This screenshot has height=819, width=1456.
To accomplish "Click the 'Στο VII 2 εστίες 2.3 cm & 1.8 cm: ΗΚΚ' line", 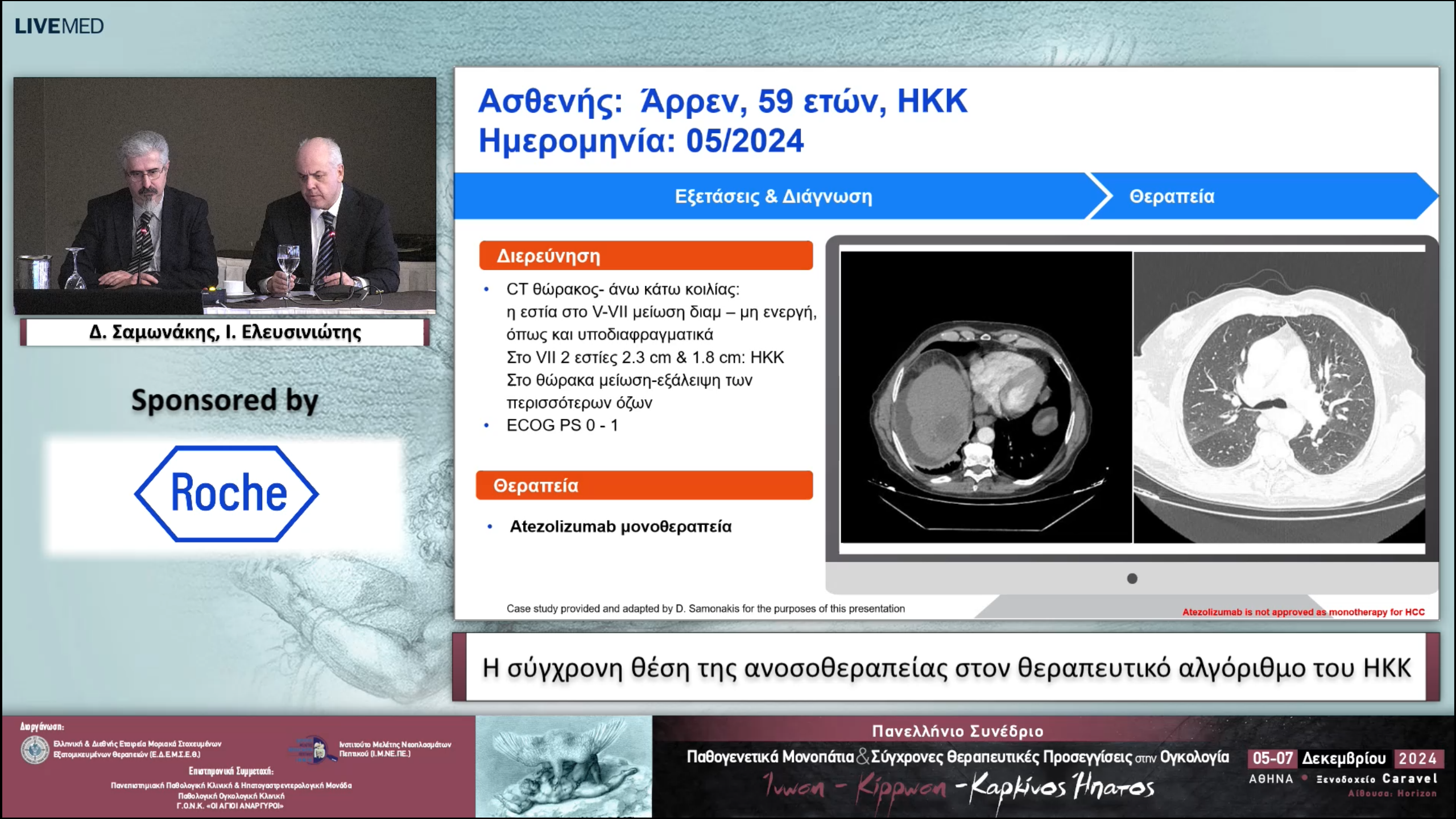I will click(645, 358).
